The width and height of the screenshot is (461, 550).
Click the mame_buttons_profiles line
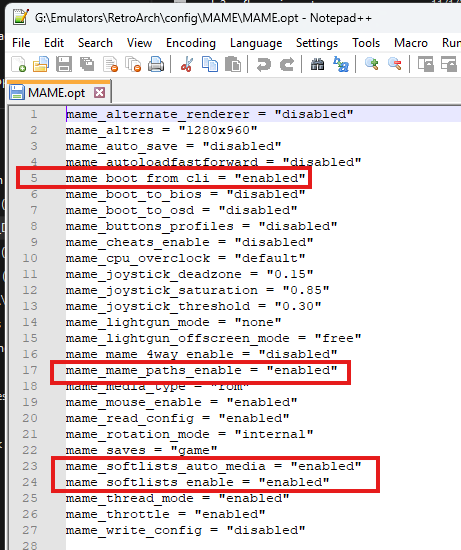(201, 226)
